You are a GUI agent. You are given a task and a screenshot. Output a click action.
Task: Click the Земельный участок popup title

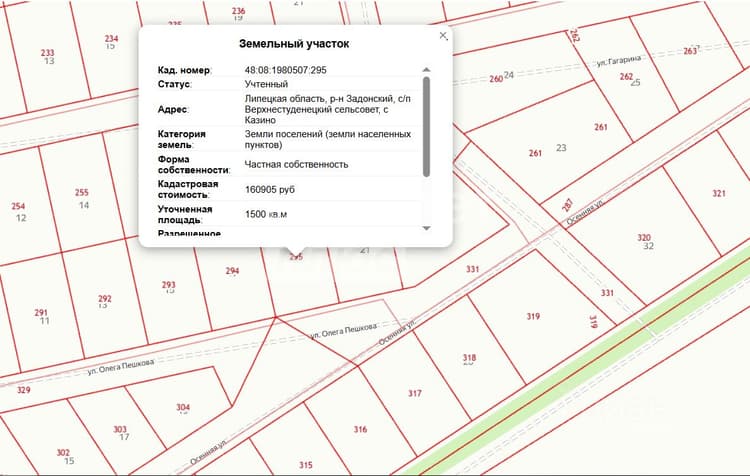(294, 44)
